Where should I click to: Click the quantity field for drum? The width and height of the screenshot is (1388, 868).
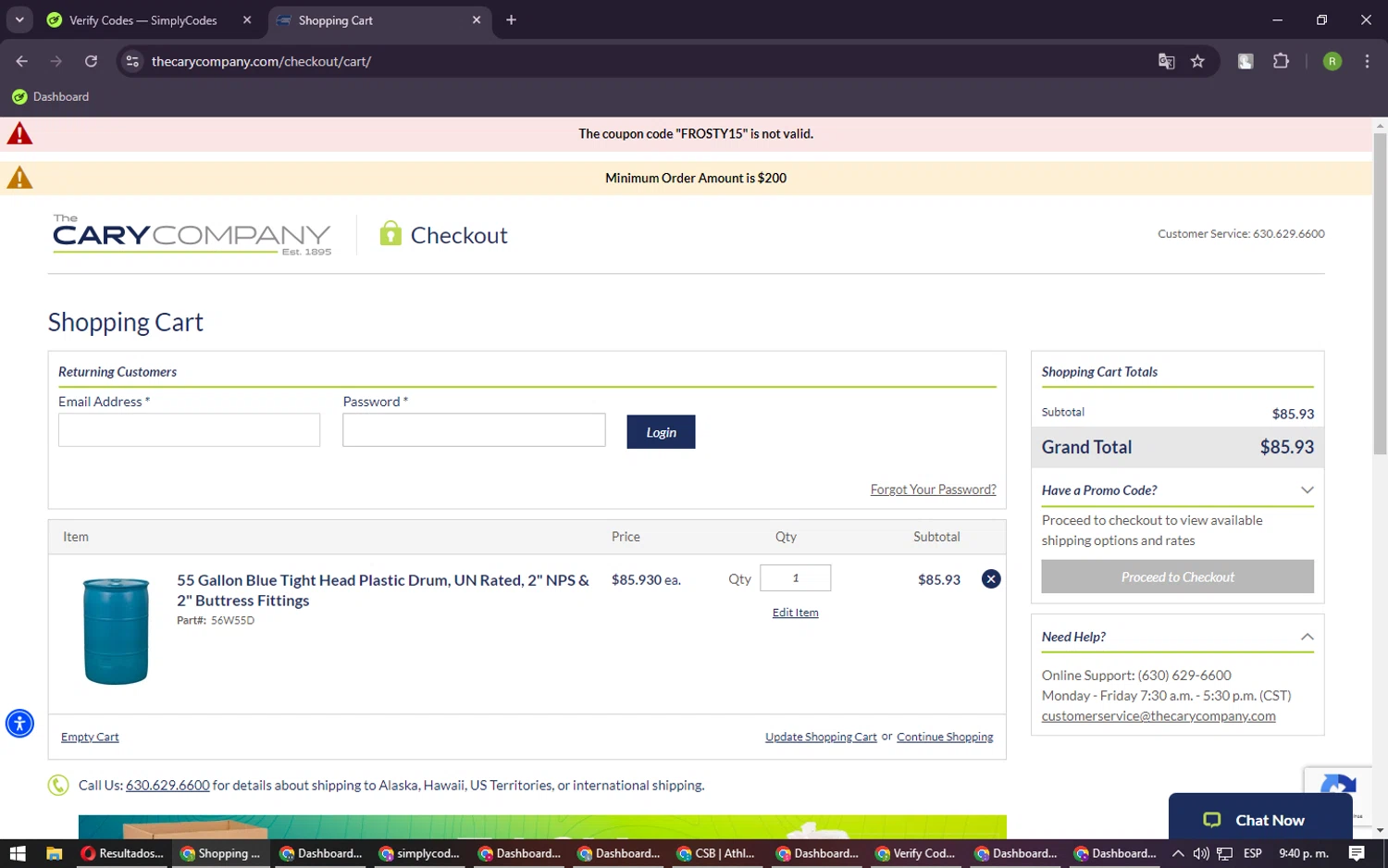pos(795,577)
